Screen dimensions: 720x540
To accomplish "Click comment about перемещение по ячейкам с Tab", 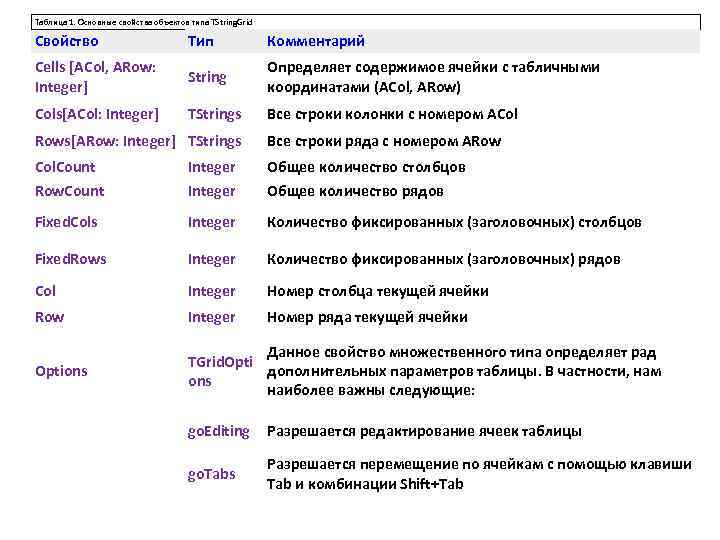I will click(479, 474).
